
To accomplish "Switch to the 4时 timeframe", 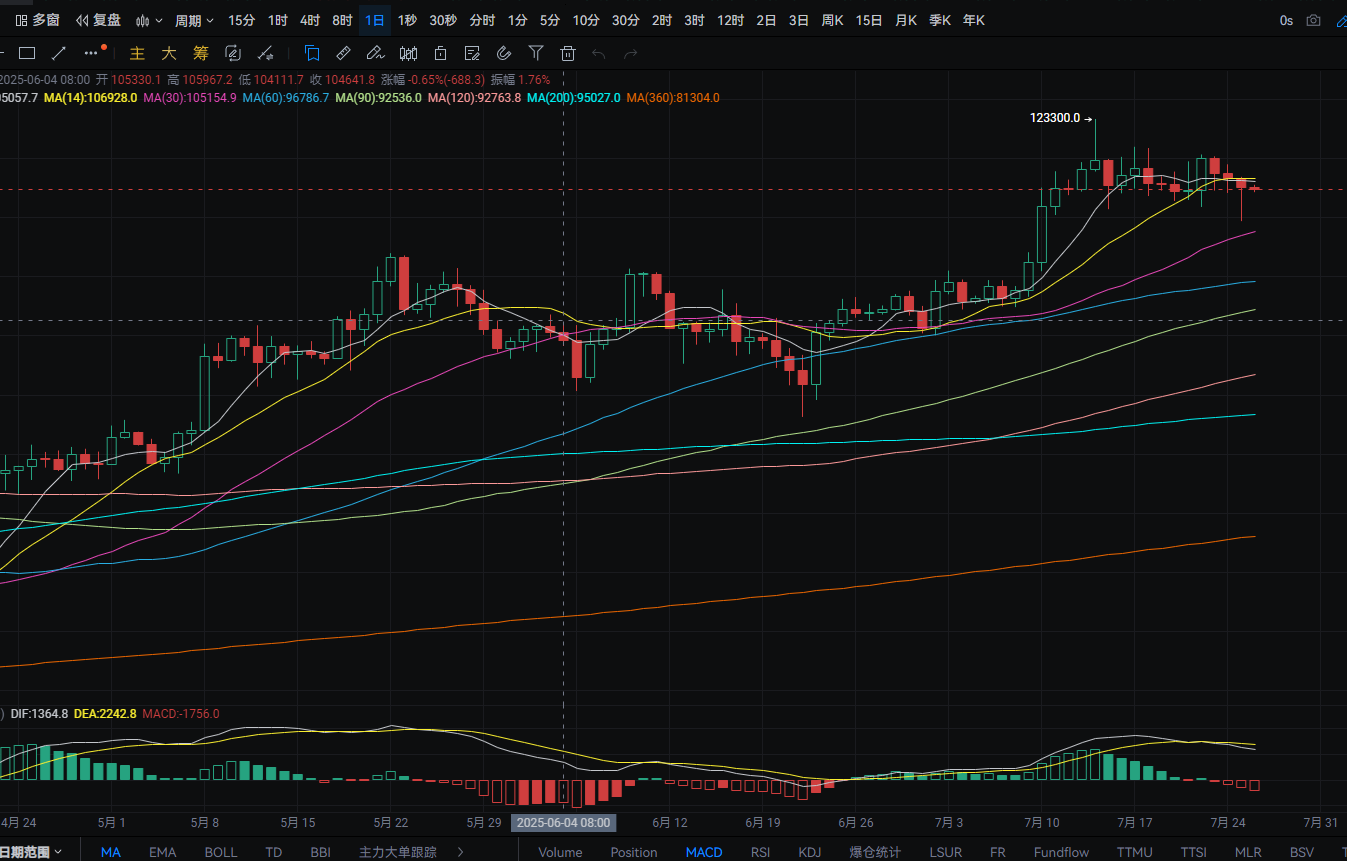I will 310,20.
